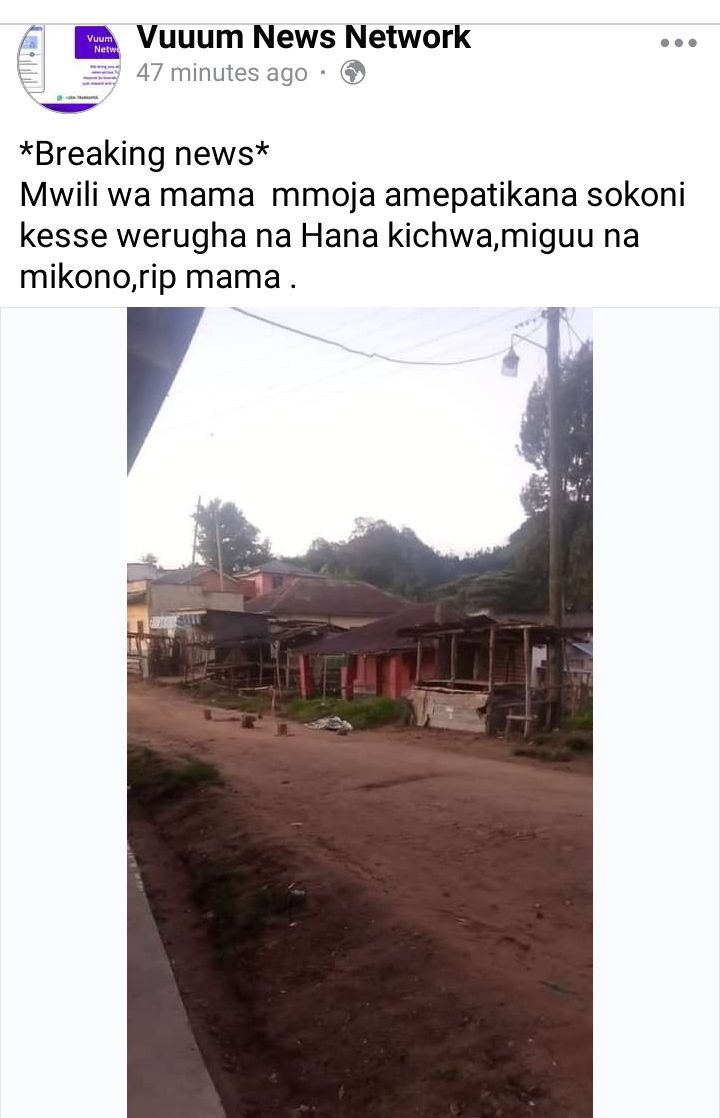Tap the blank margin right of photo
This screenshot has width=720, height=1118.
[x=656, y=712]
